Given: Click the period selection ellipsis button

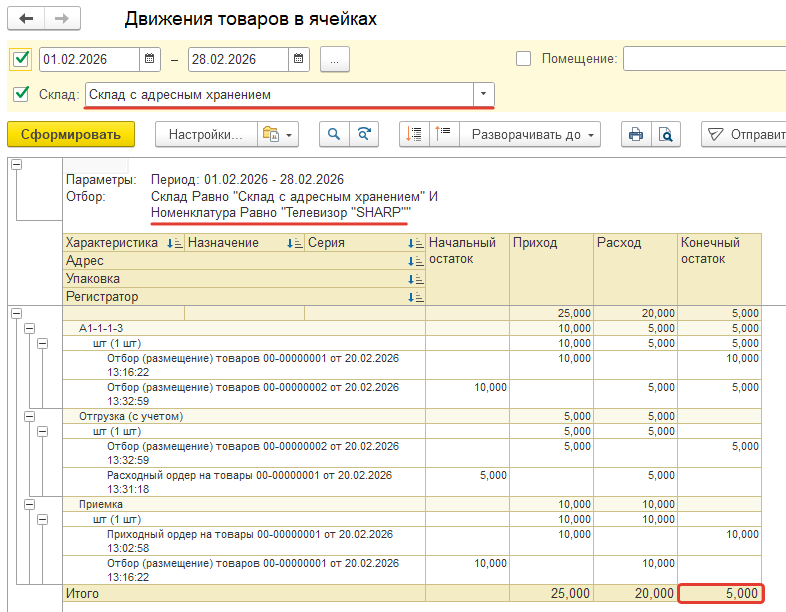Looking at the screenshot, I should pos(334,59).
